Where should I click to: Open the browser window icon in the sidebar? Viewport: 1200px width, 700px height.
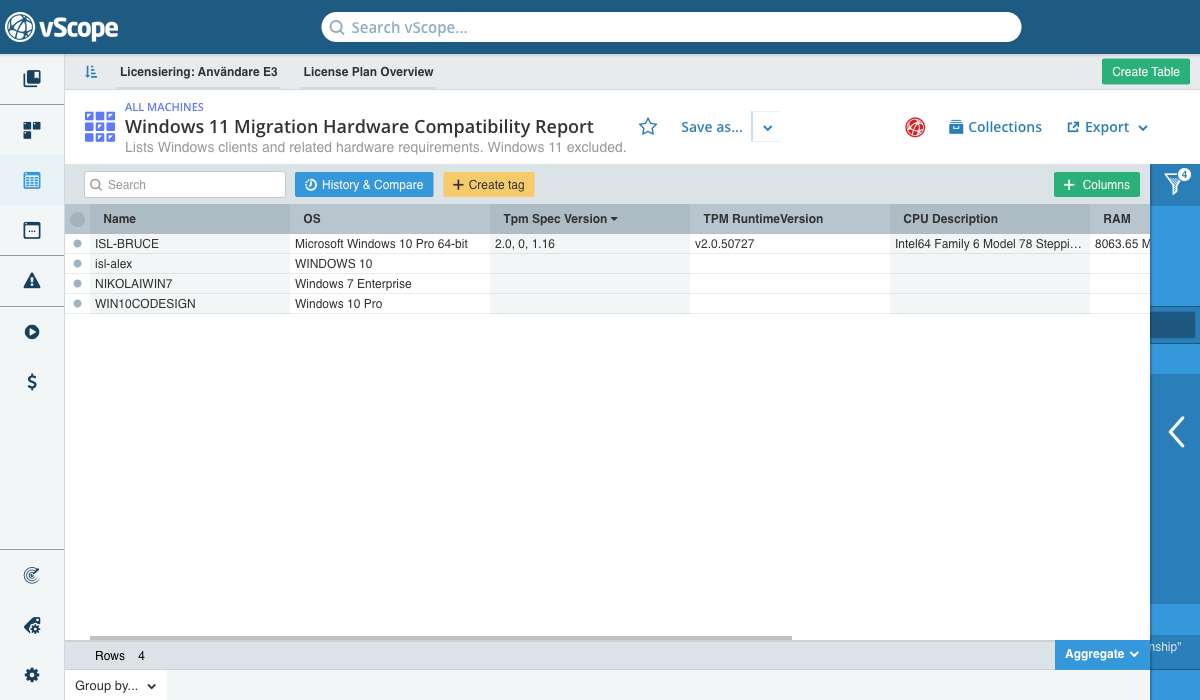(32, 230)
